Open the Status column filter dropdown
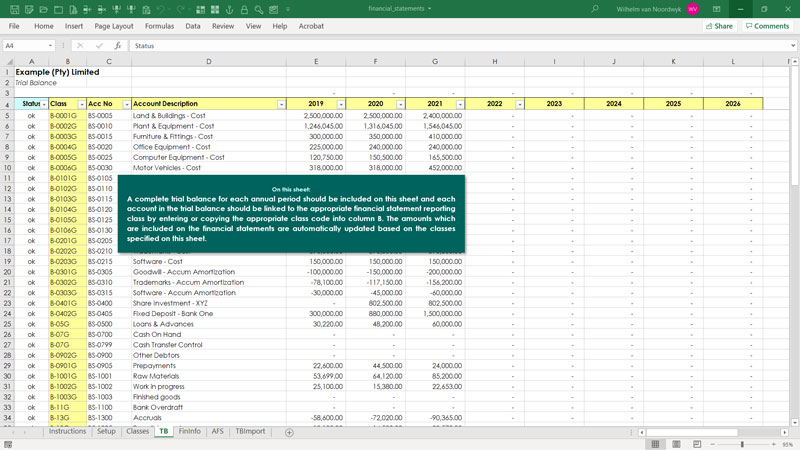 [44, 104]
